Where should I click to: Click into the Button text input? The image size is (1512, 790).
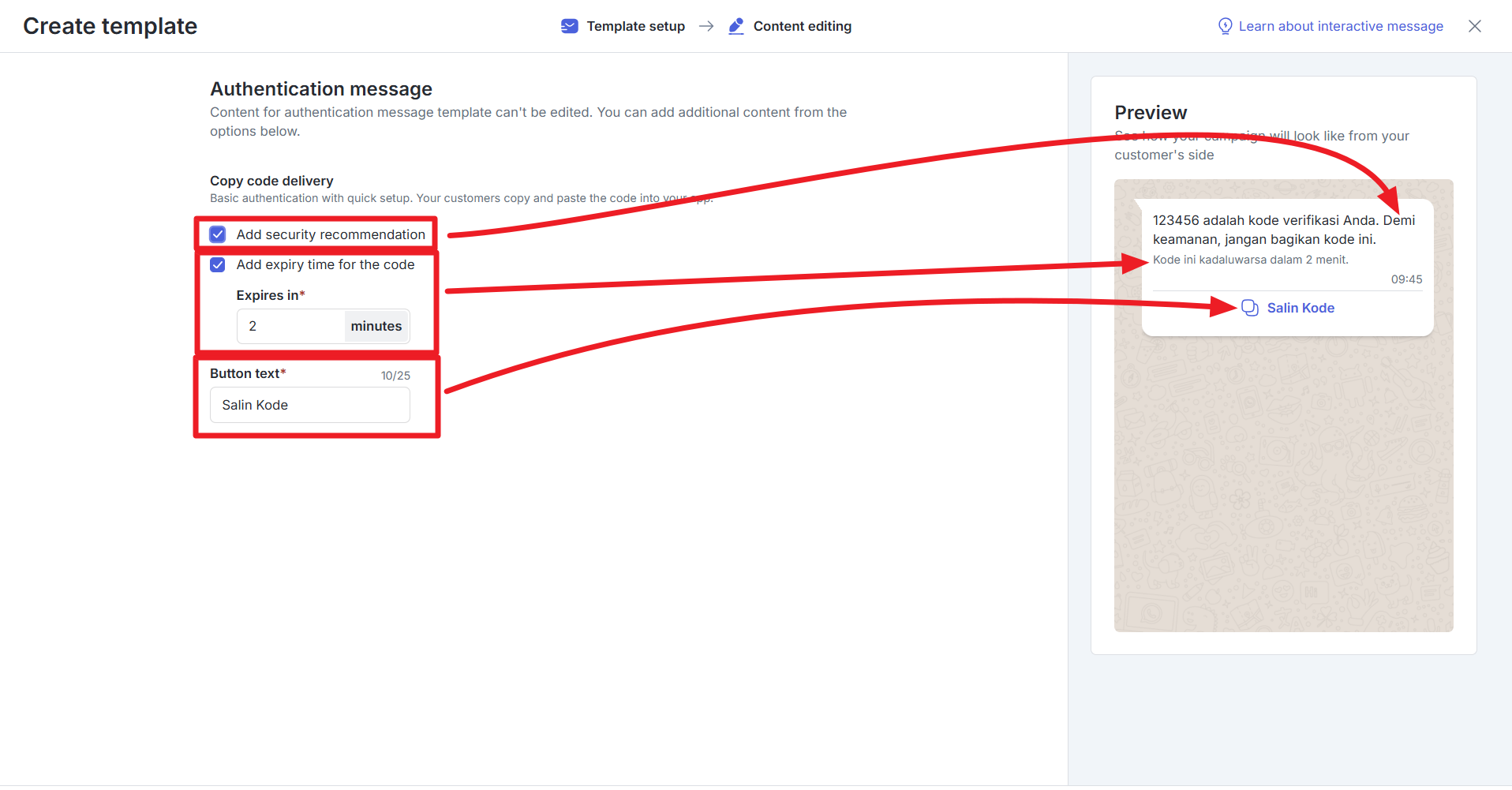tap(309, 405)
